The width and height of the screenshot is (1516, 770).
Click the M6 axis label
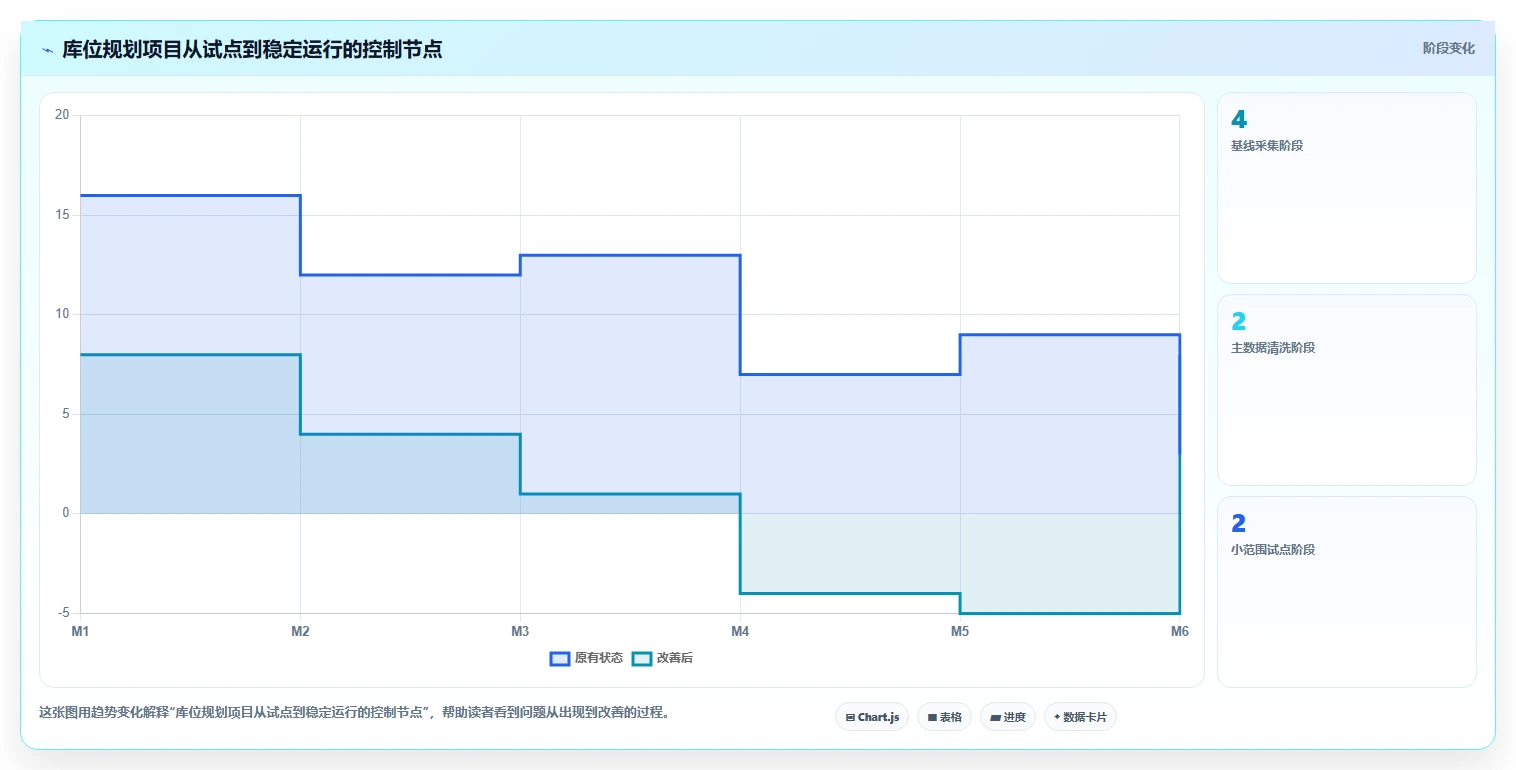(x=1179, y=631)
